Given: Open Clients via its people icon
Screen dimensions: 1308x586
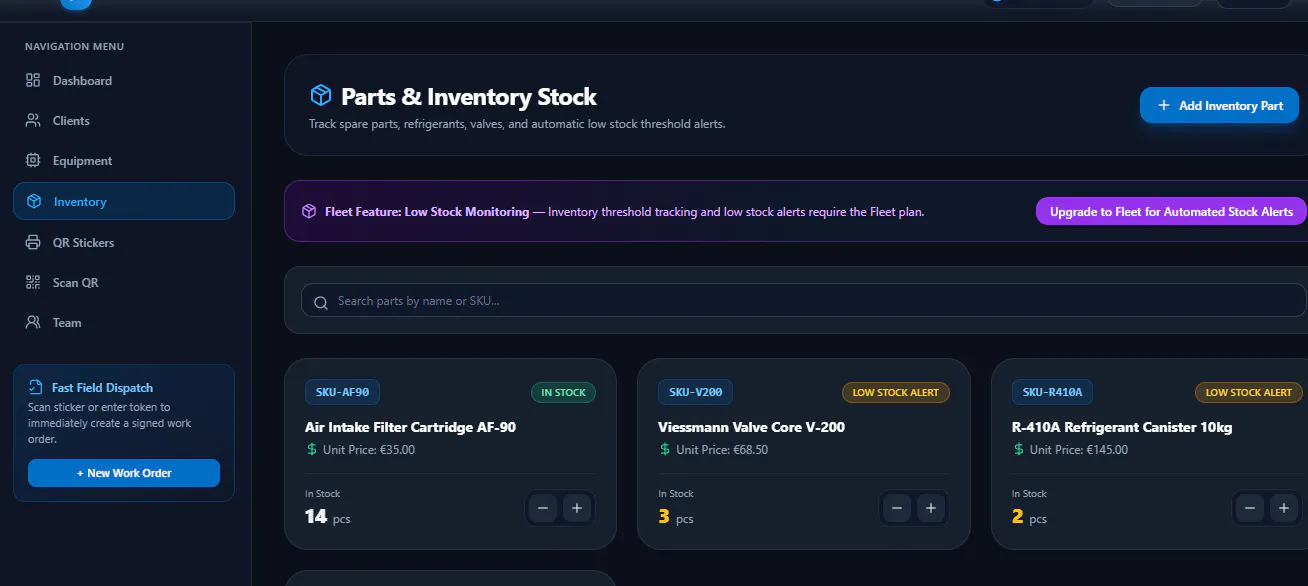Looking at the screenshot, I should click(33, 121).
